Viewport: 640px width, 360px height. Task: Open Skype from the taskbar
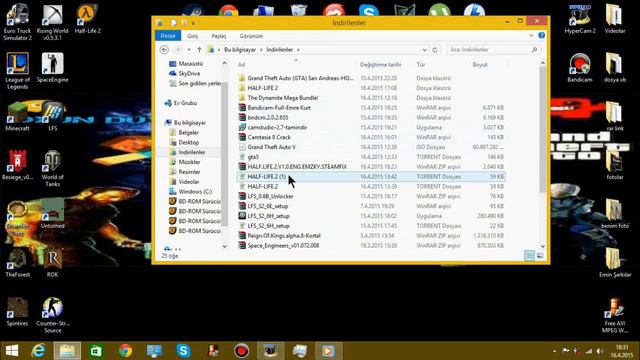tap(184, 351)
